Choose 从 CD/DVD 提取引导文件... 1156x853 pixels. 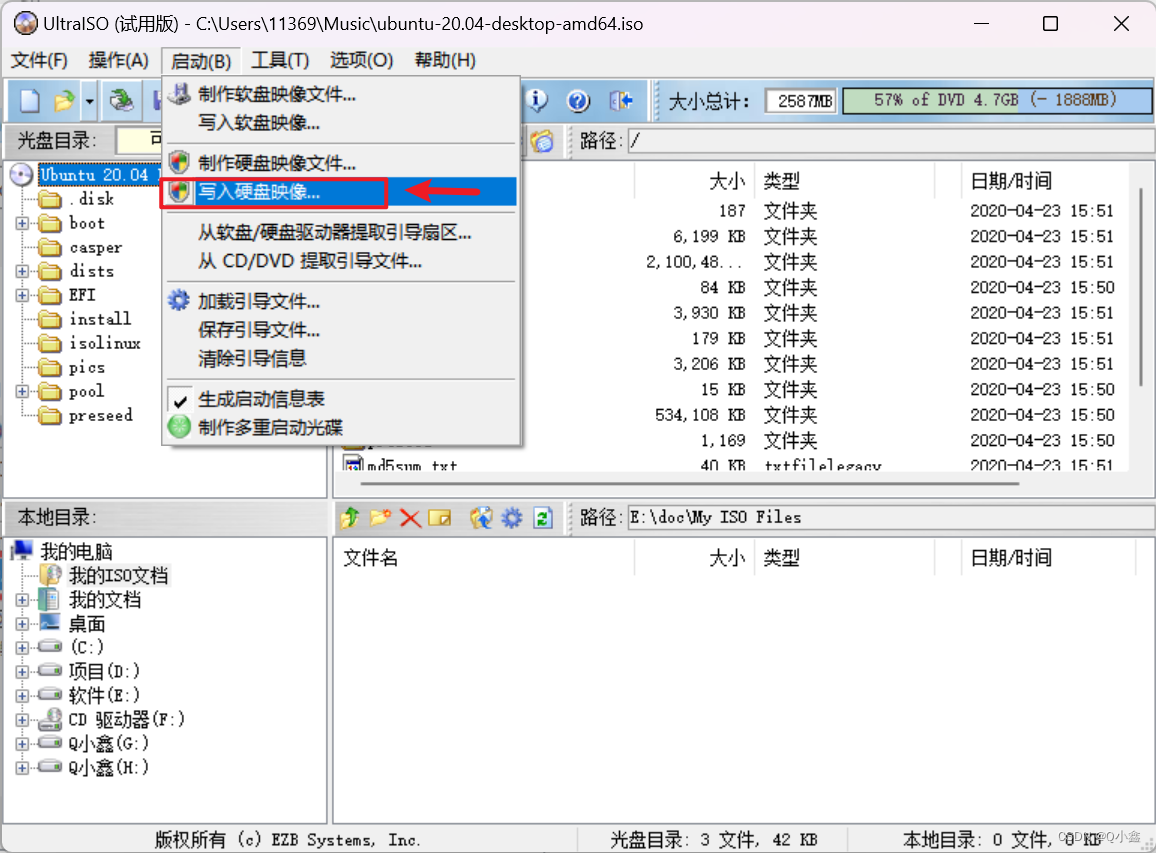tap(341, 261)
